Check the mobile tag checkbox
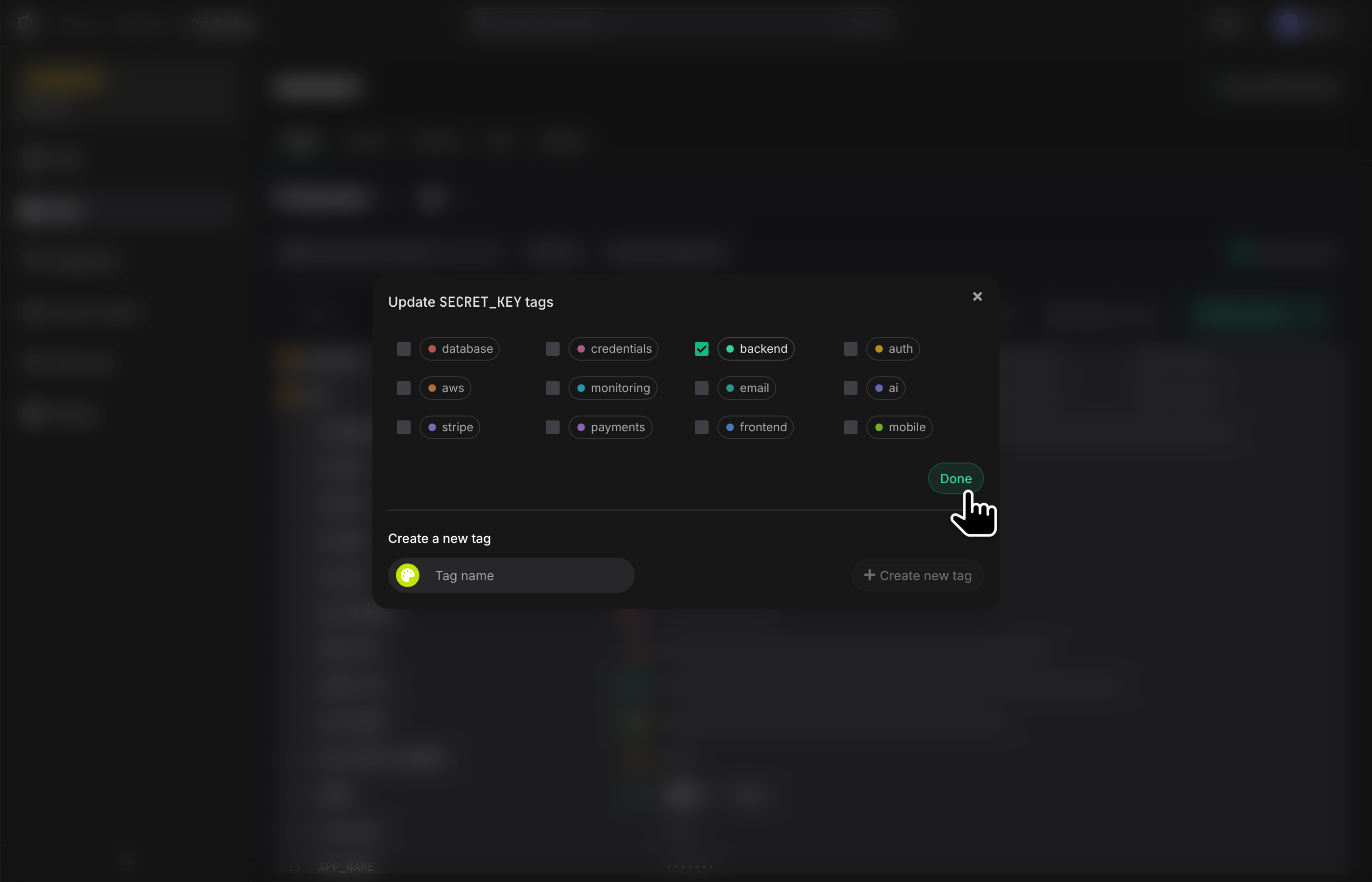The height and width of the screenshot is (882, 1372). coord(850,427)
